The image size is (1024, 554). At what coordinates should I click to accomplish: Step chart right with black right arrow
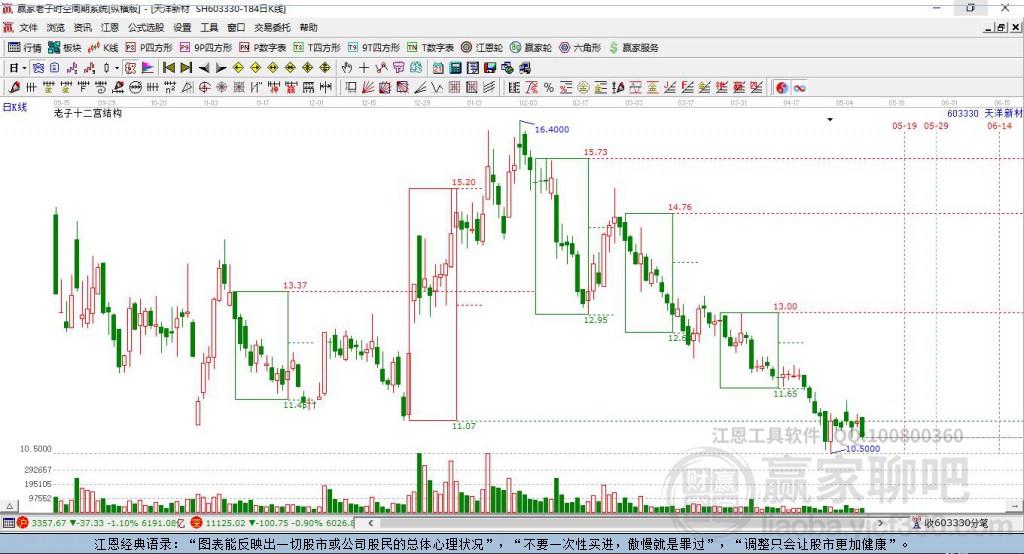221,68
